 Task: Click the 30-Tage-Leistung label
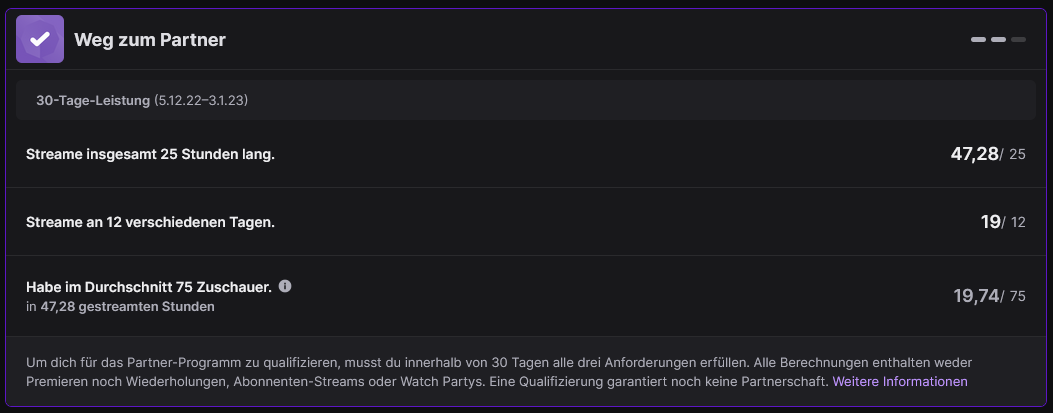pyautogui.click(x=93, y=101)
